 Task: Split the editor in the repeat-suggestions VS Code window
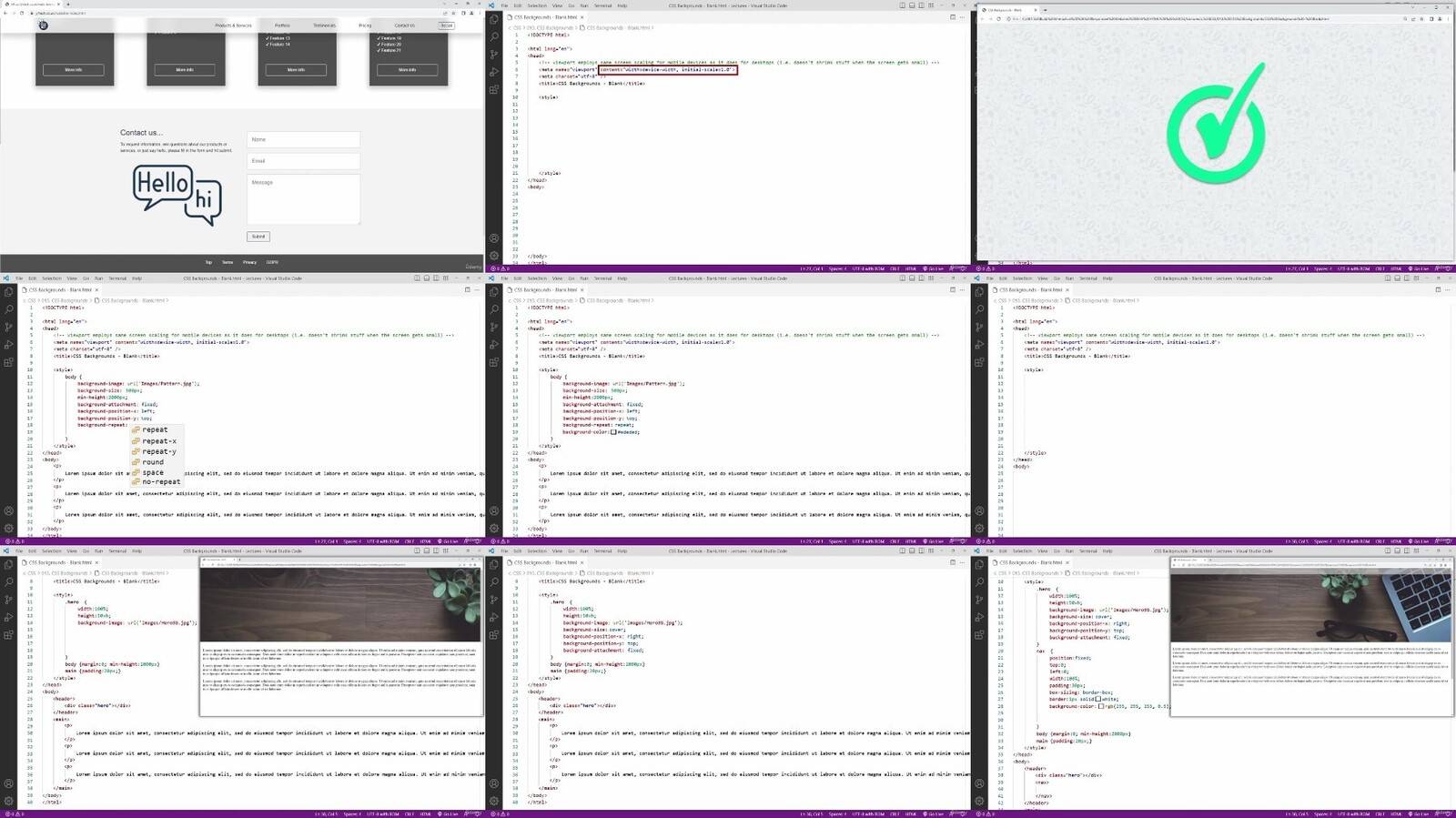tap(467, 289)
